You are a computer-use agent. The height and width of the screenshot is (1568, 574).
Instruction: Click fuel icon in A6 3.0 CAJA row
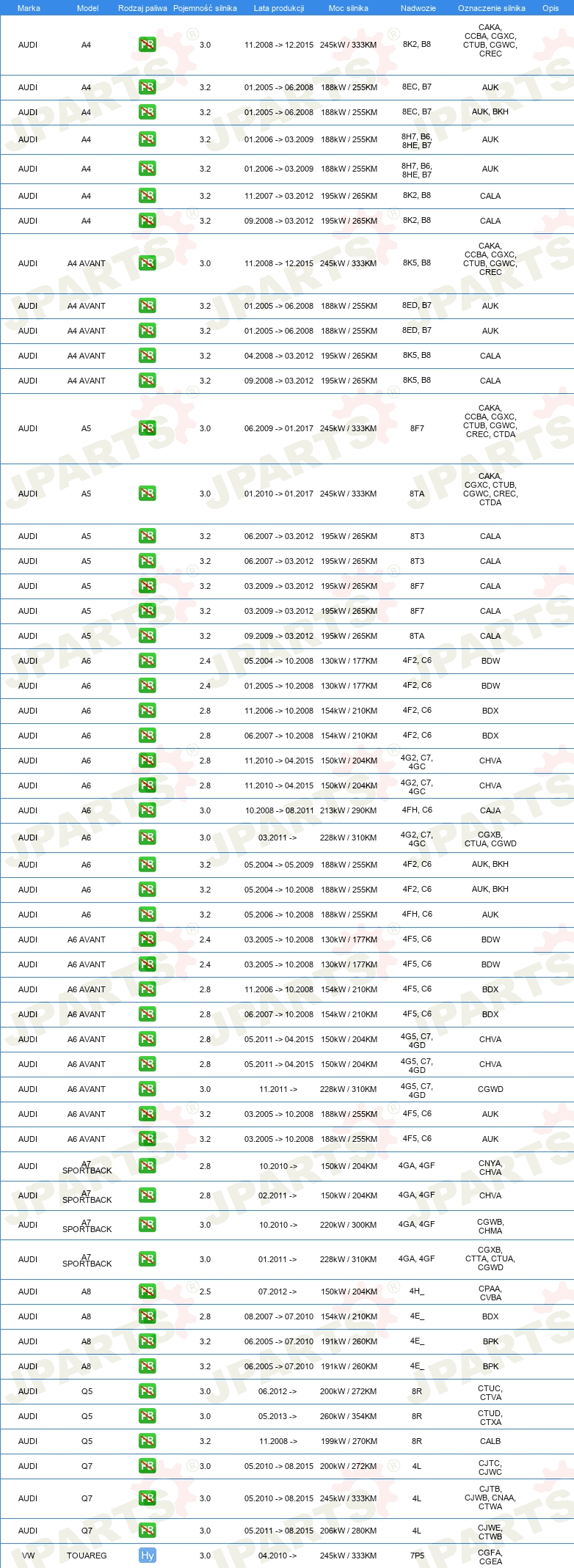point(148,810)
